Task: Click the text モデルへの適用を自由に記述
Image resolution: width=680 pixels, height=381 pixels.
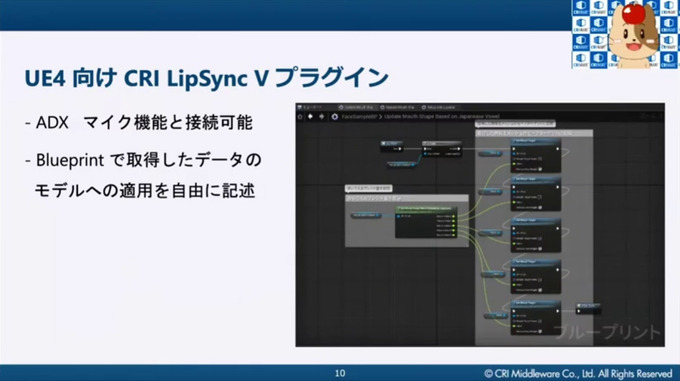Action: pos(145,191)
